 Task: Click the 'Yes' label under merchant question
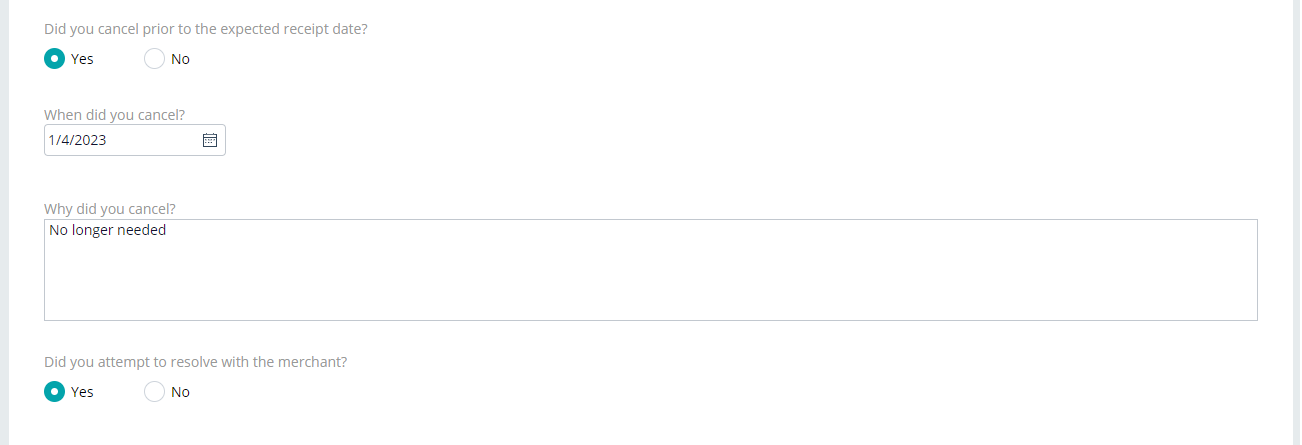point(82,392)
